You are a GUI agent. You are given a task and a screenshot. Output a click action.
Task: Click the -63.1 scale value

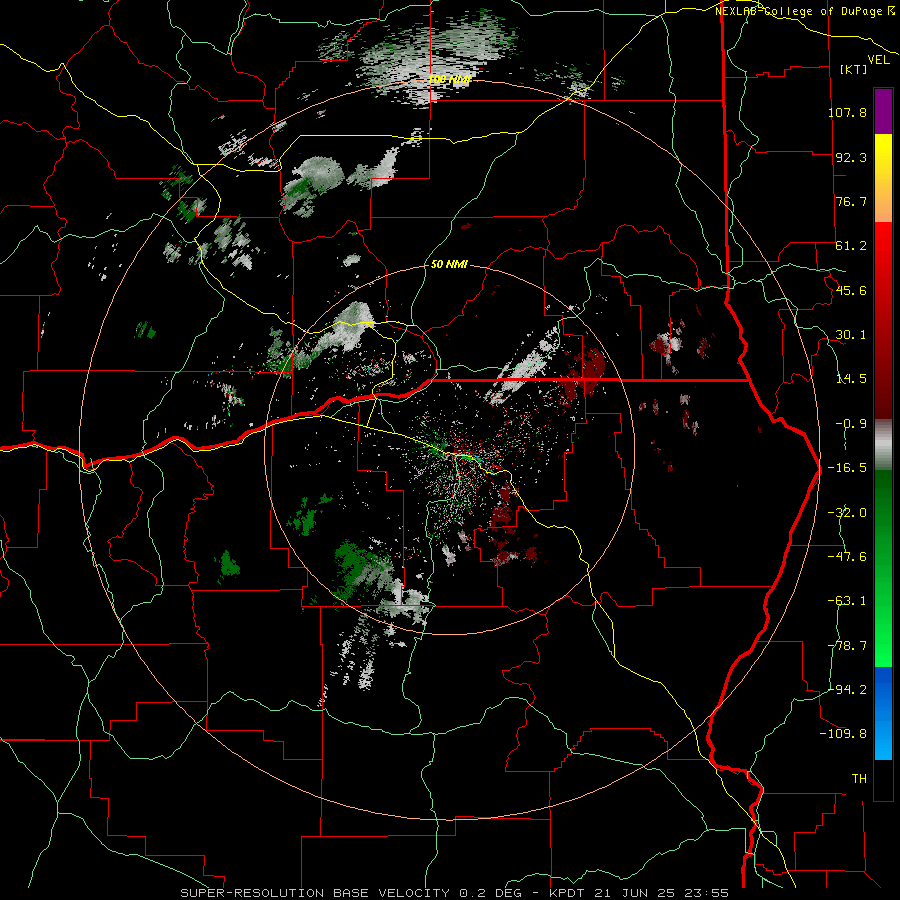(x=847, y=601)
